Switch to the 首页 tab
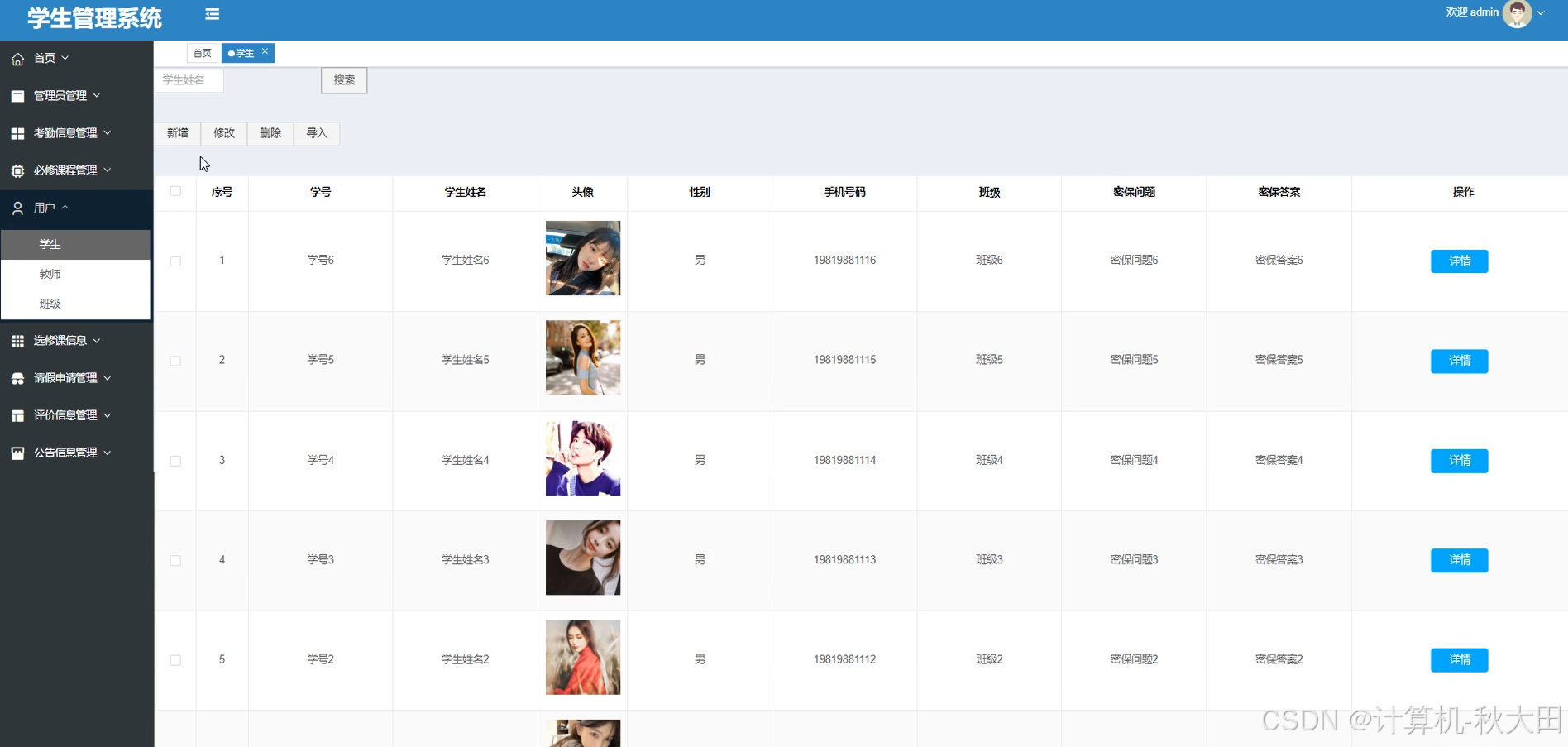 coord(203,53)
